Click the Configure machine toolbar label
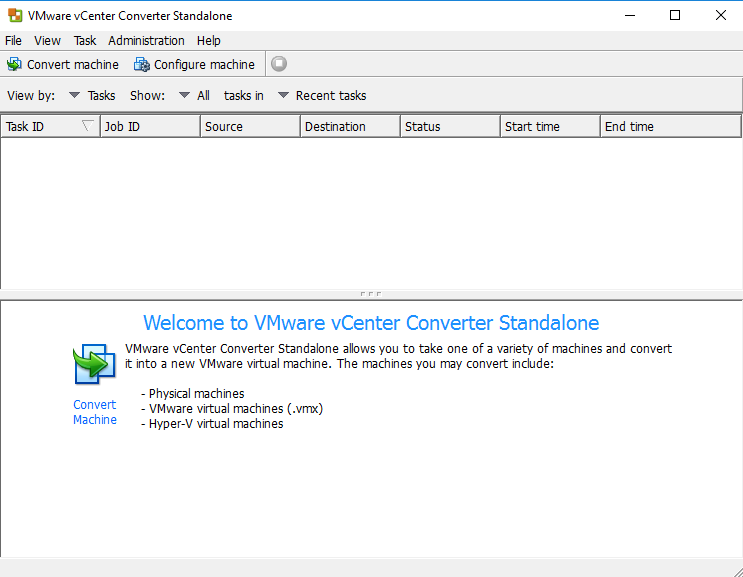The width and height of the screenshot is (743, 577). (204, 64)
